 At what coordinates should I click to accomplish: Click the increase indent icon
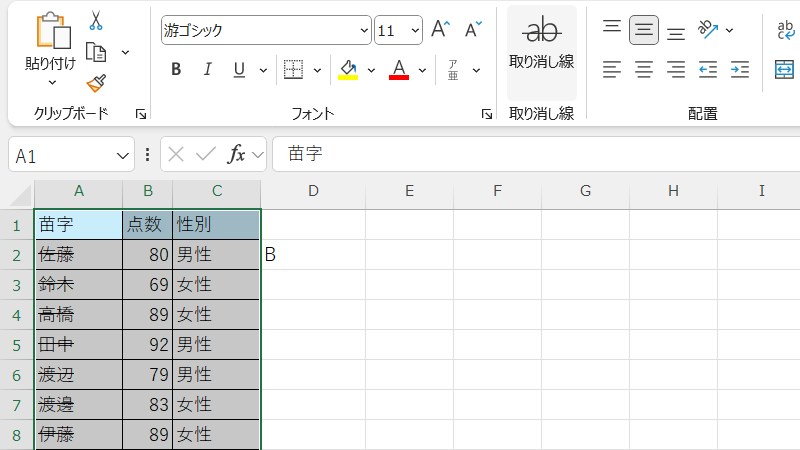(740, 69)
